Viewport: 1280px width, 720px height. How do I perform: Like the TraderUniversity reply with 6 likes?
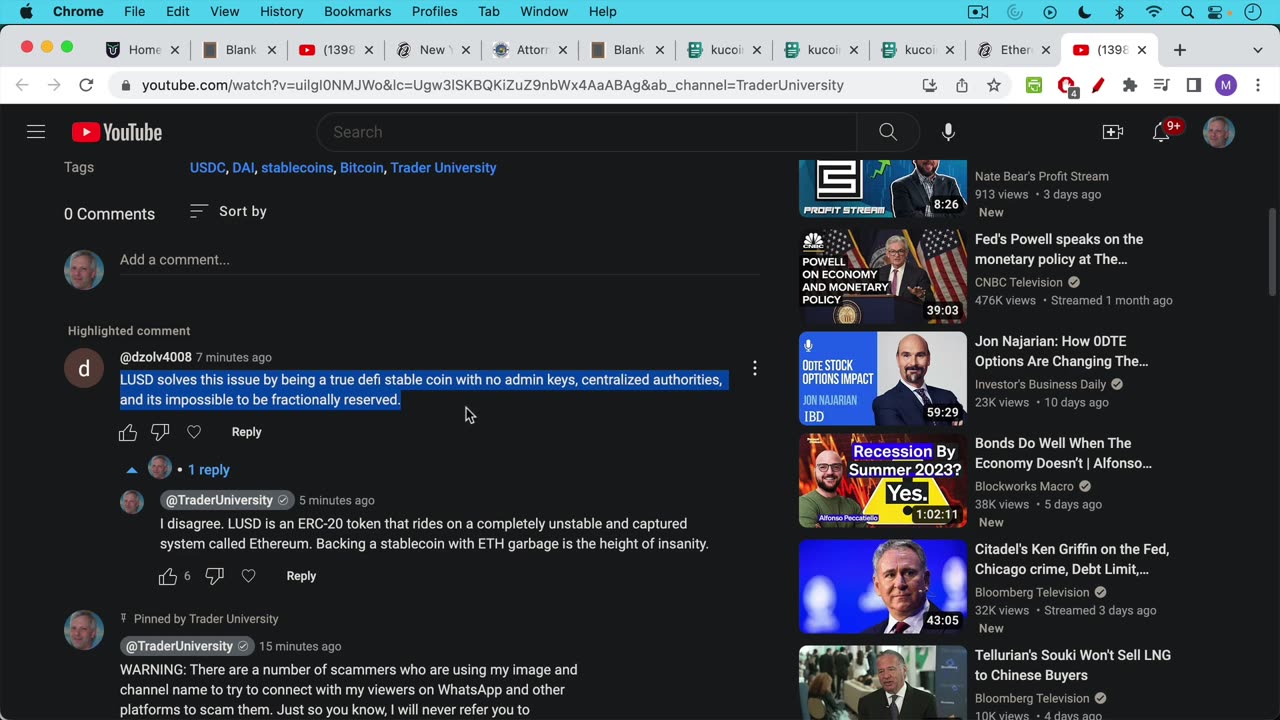(168, 576)
